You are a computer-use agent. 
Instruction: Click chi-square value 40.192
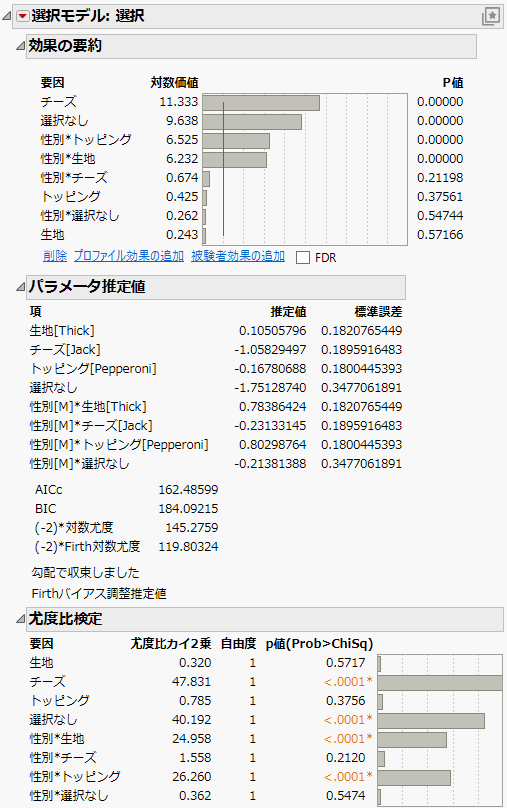(191, 720)
